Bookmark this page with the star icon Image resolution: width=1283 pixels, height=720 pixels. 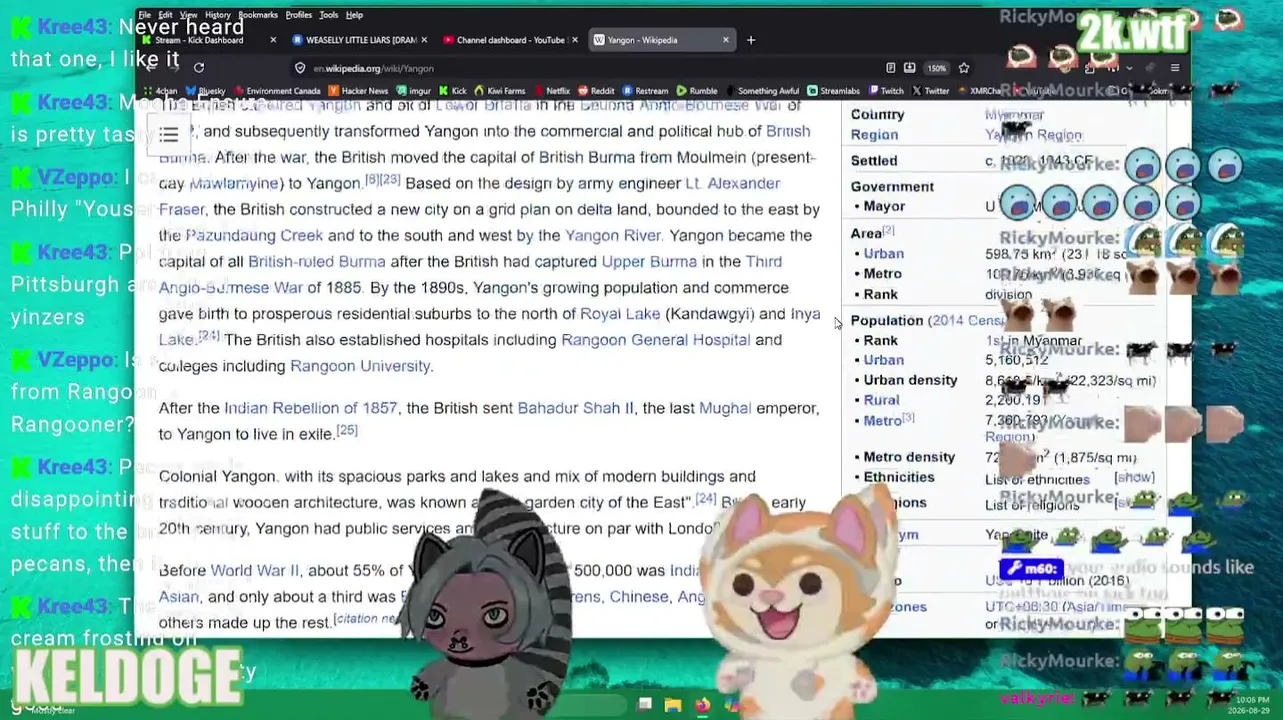(x=964, y=68)
